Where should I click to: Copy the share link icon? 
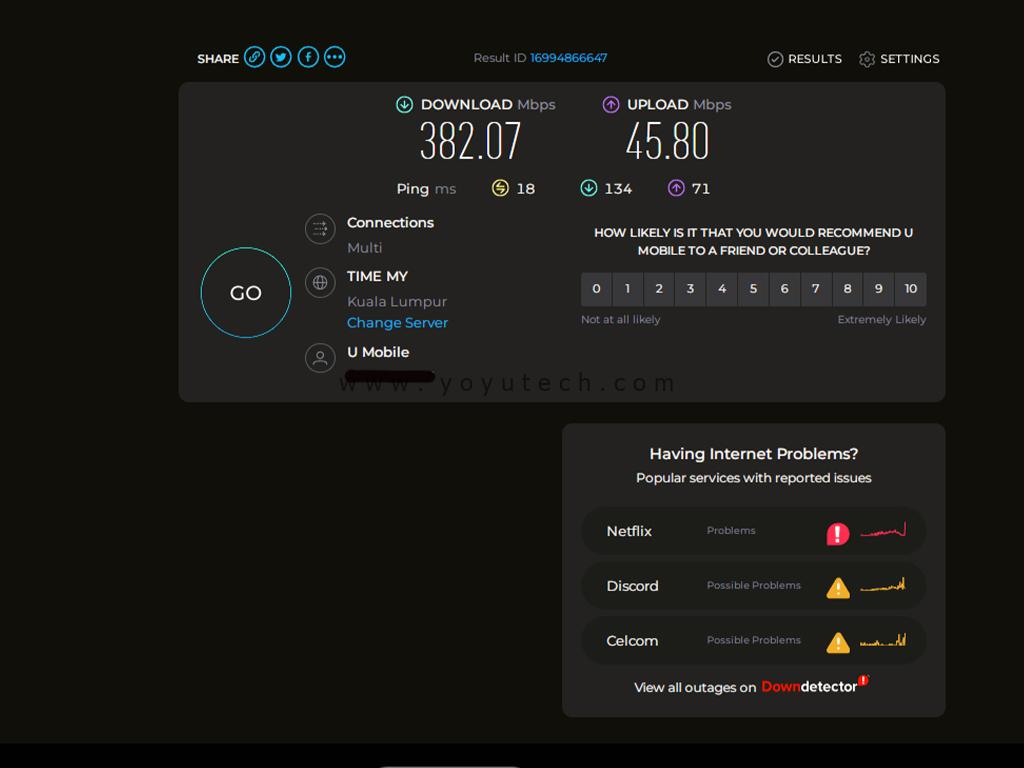click(x=254, y=57)
